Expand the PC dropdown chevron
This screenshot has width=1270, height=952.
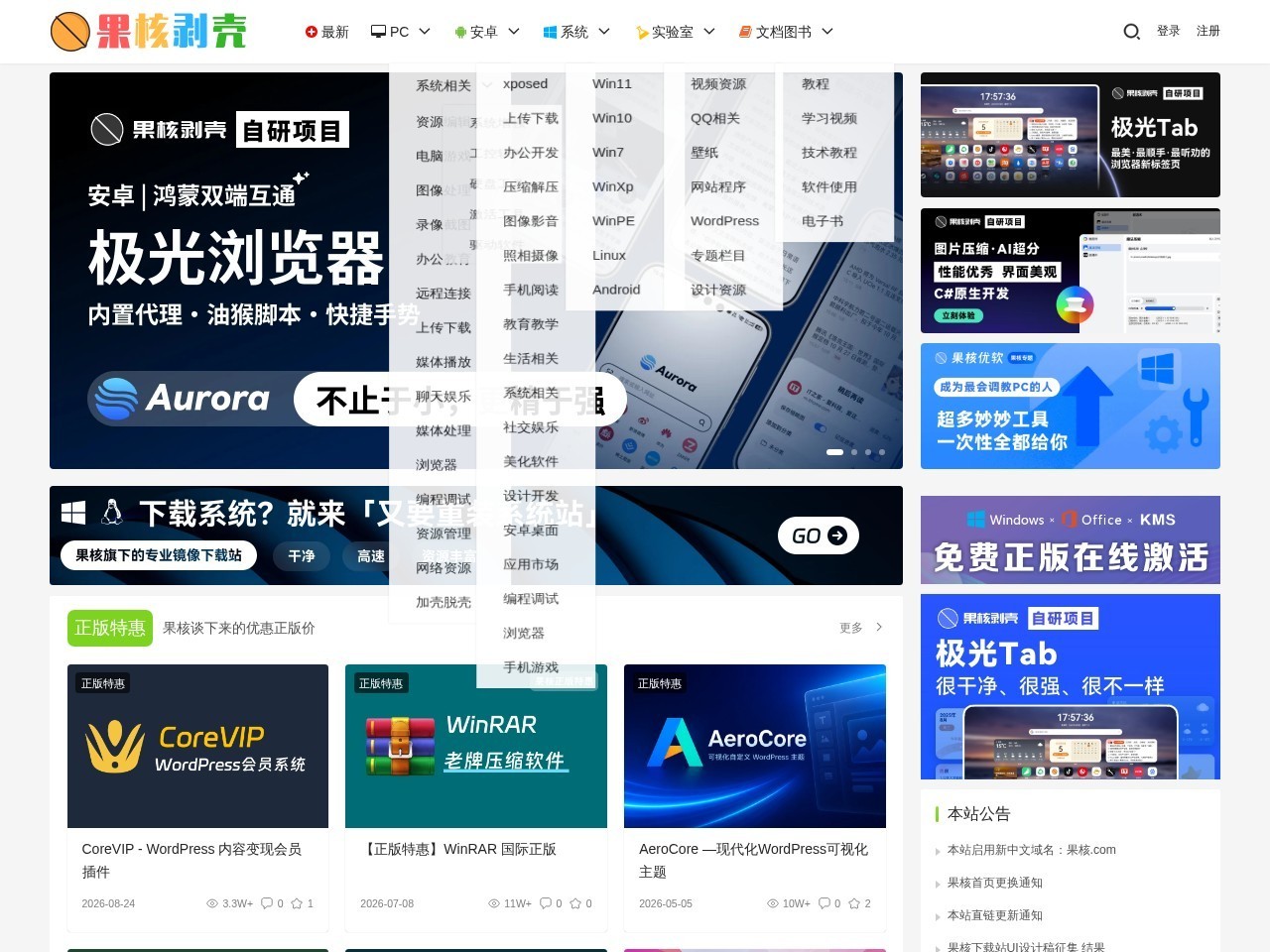(x=425, y=32)
